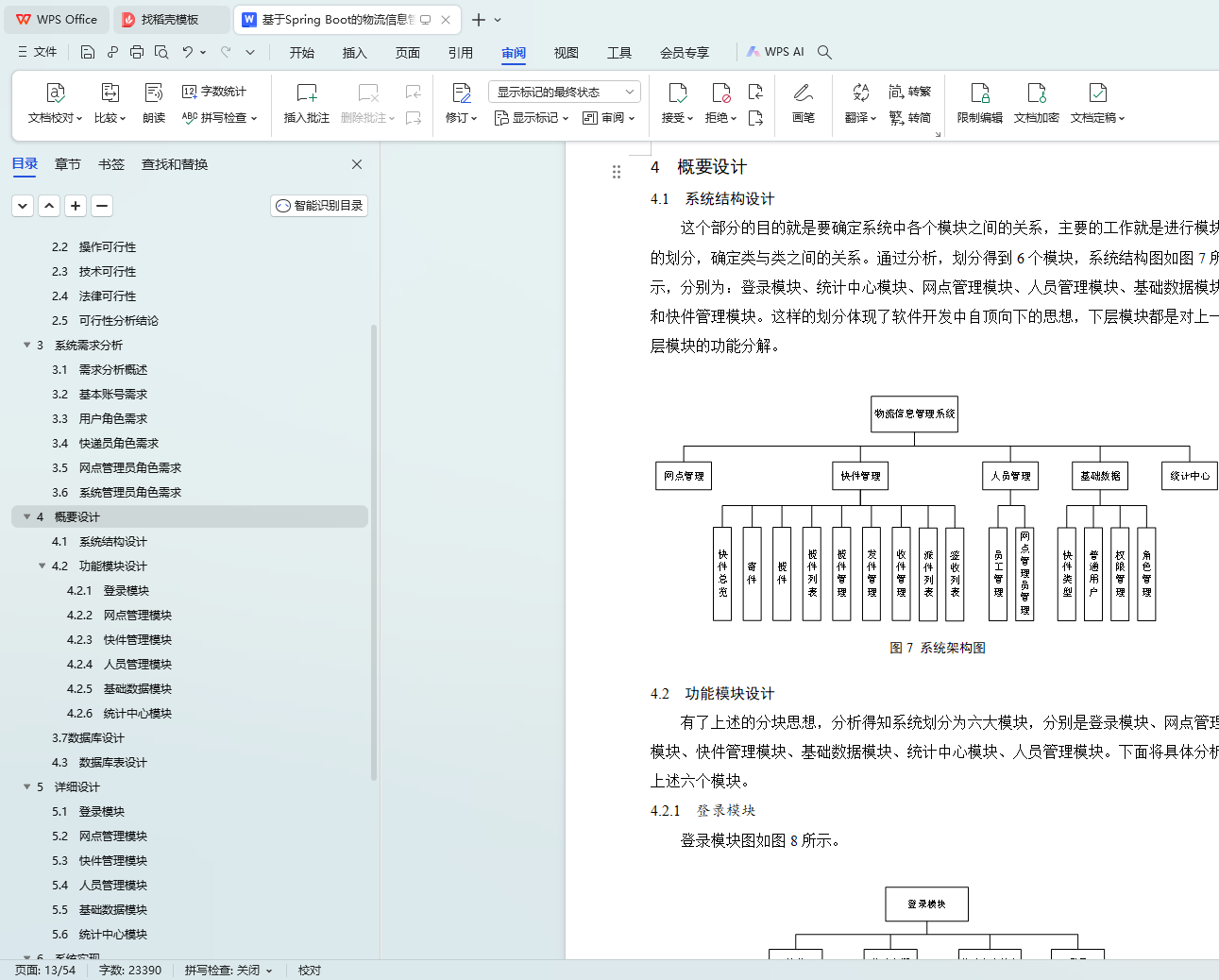Click the drag handle beside heading 4 概要设计
This screenshot has width=1219, height=980.
[x=617, y=172]
